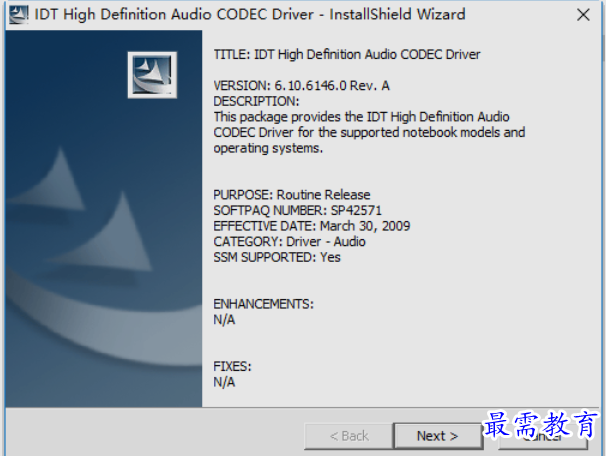
Task: Click the InstallShield logo in blue panel
Action: (152, 75)
